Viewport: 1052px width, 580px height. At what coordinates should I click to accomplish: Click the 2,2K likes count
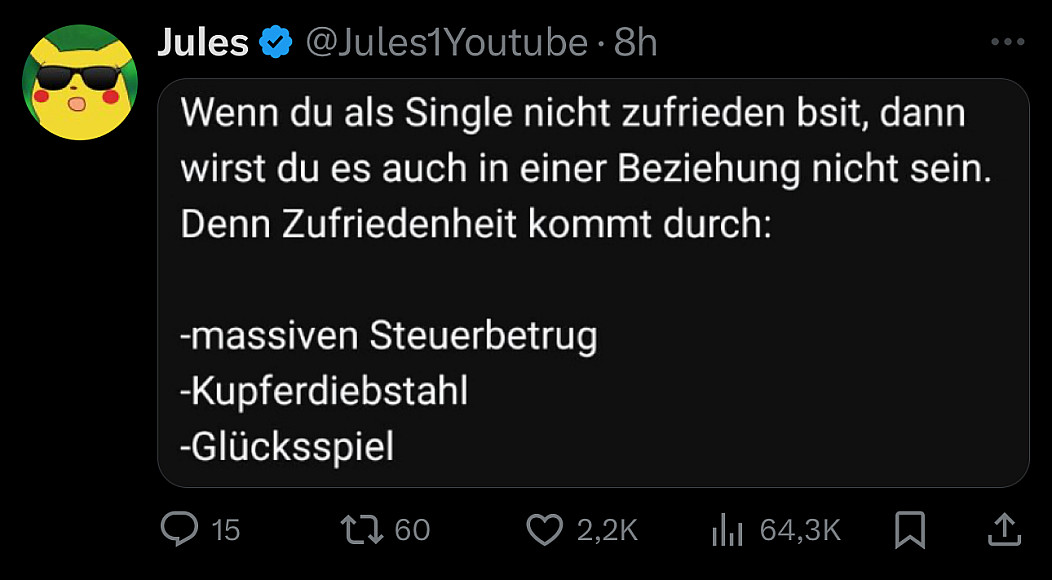click(x=607, y=530)
